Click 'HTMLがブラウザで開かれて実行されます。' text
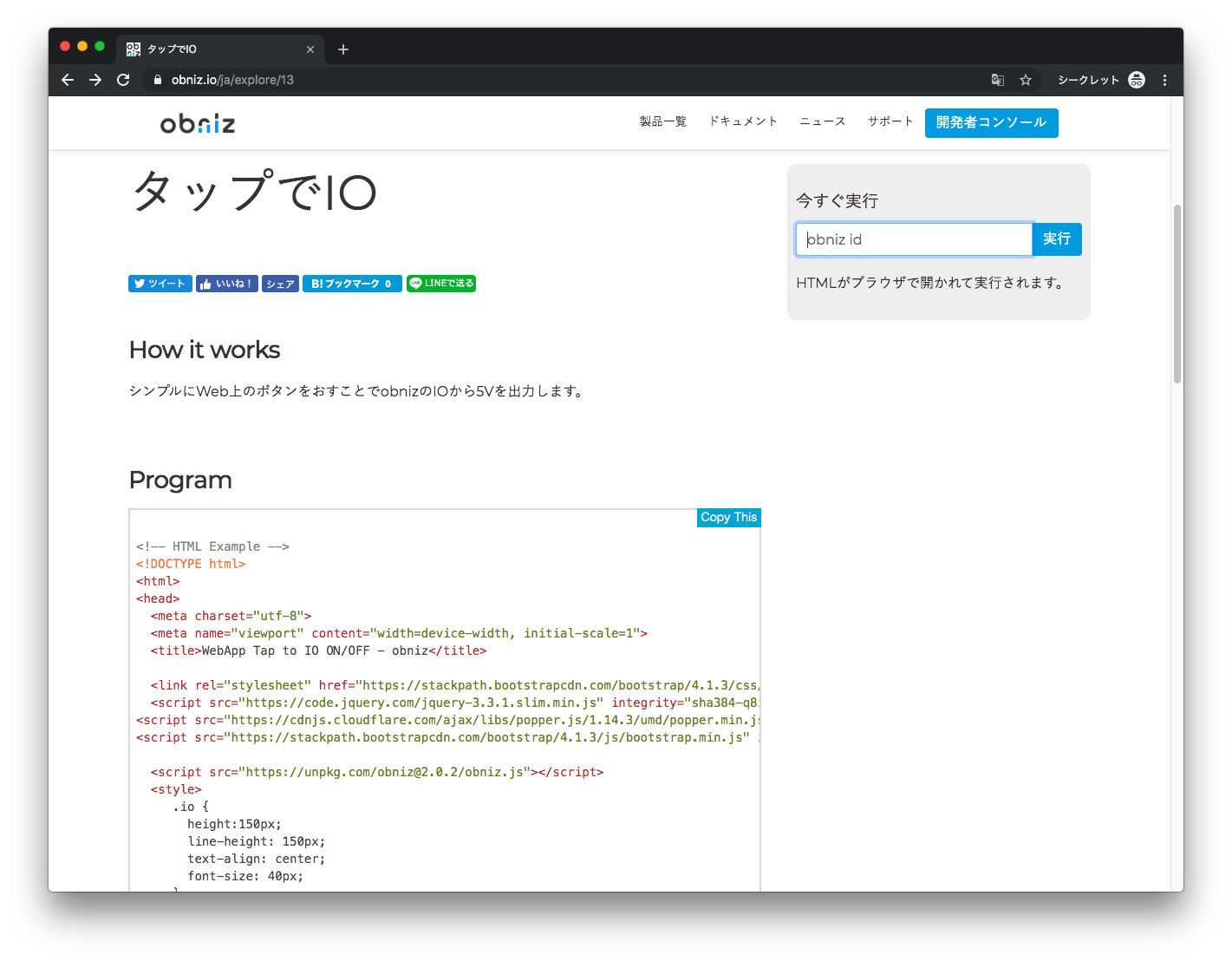The width and height of the screenshot is (1232, 961). [931, 283]
